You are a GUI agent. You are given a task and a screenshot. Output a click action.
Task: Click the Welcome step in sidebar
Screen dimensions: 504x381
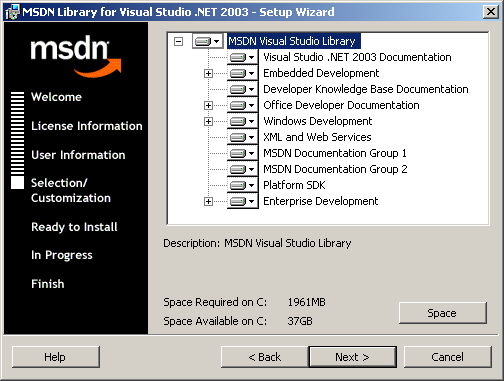pyautogui.click(x=56, y=97)
